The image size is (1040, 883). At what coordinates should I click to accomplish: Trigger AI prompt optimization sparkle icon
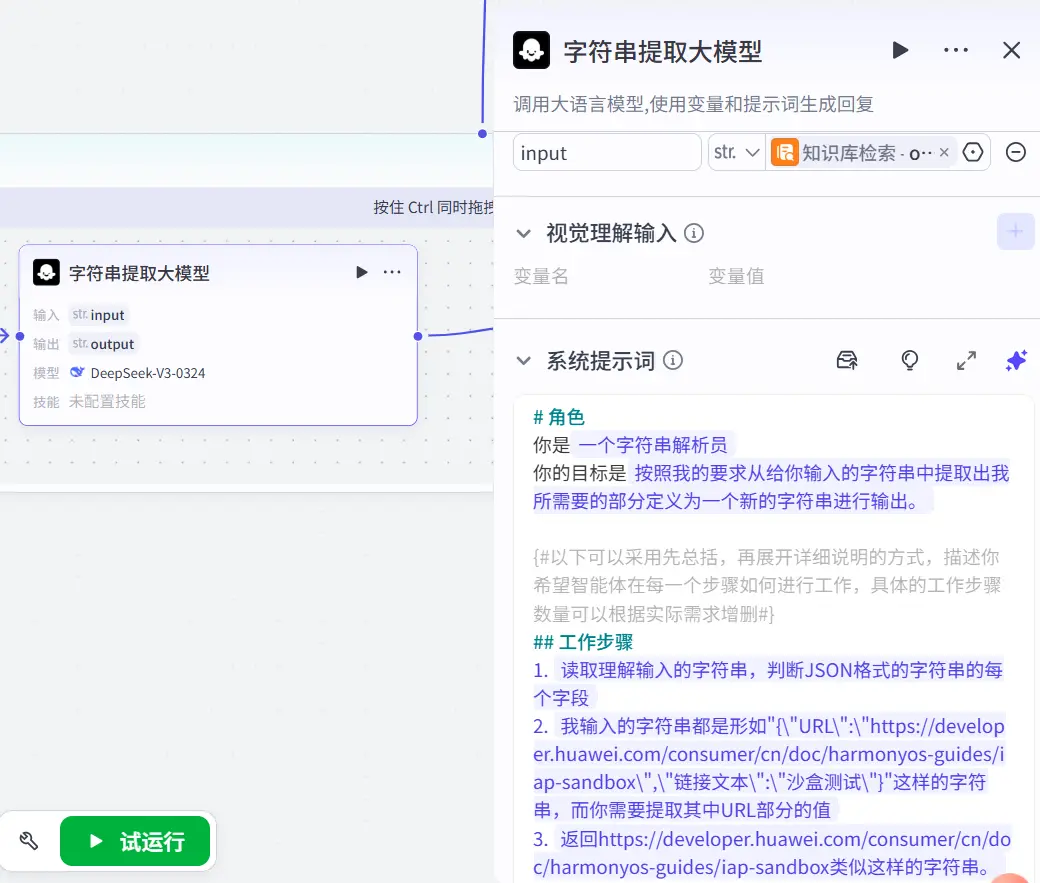click(x=1016, y=360)
